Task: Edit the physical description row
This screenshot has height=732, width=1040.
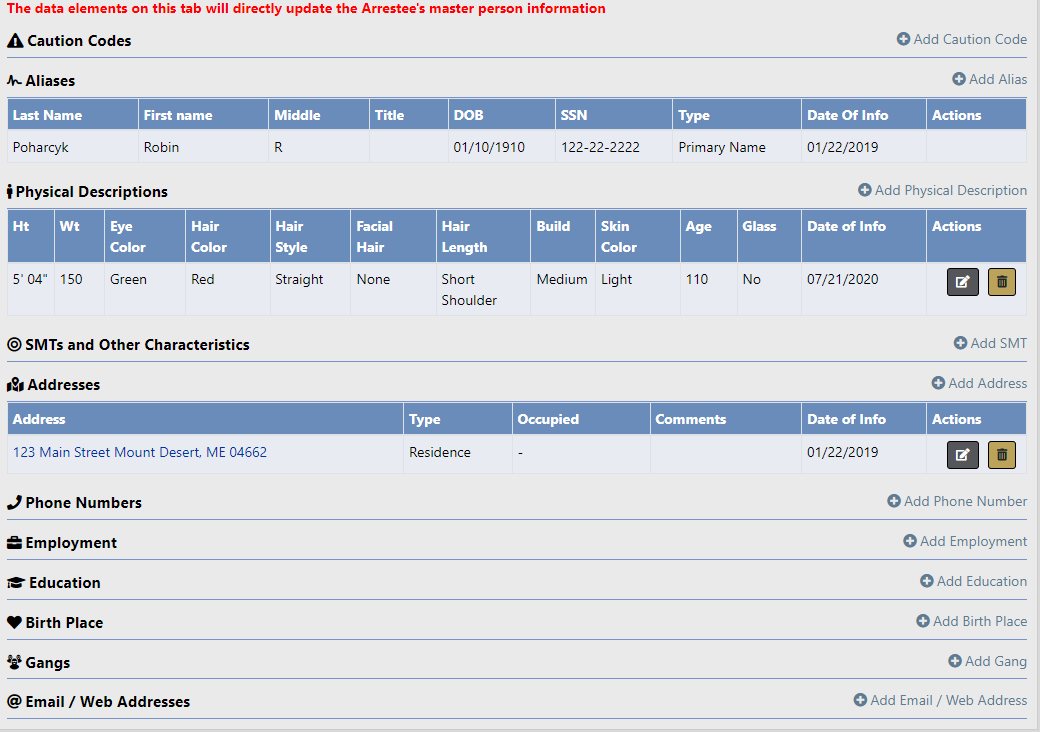Action: tap(962, 282)
